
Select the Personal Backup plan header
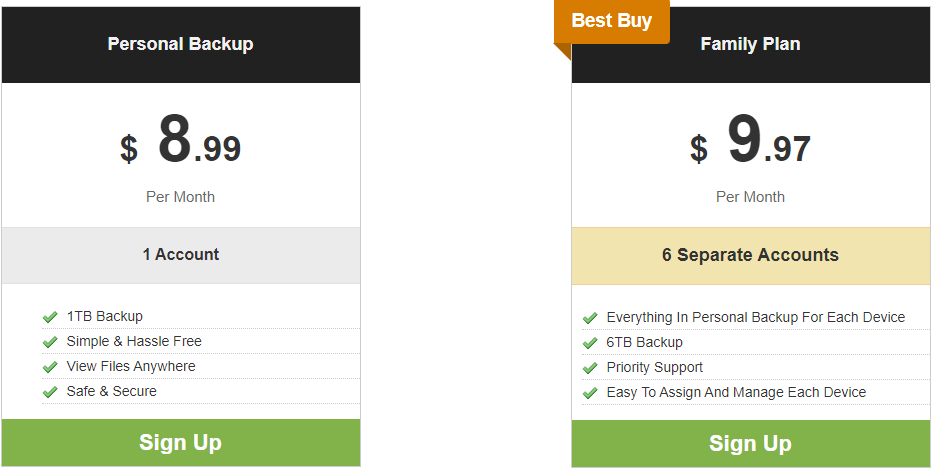click(x=180, y=44)
